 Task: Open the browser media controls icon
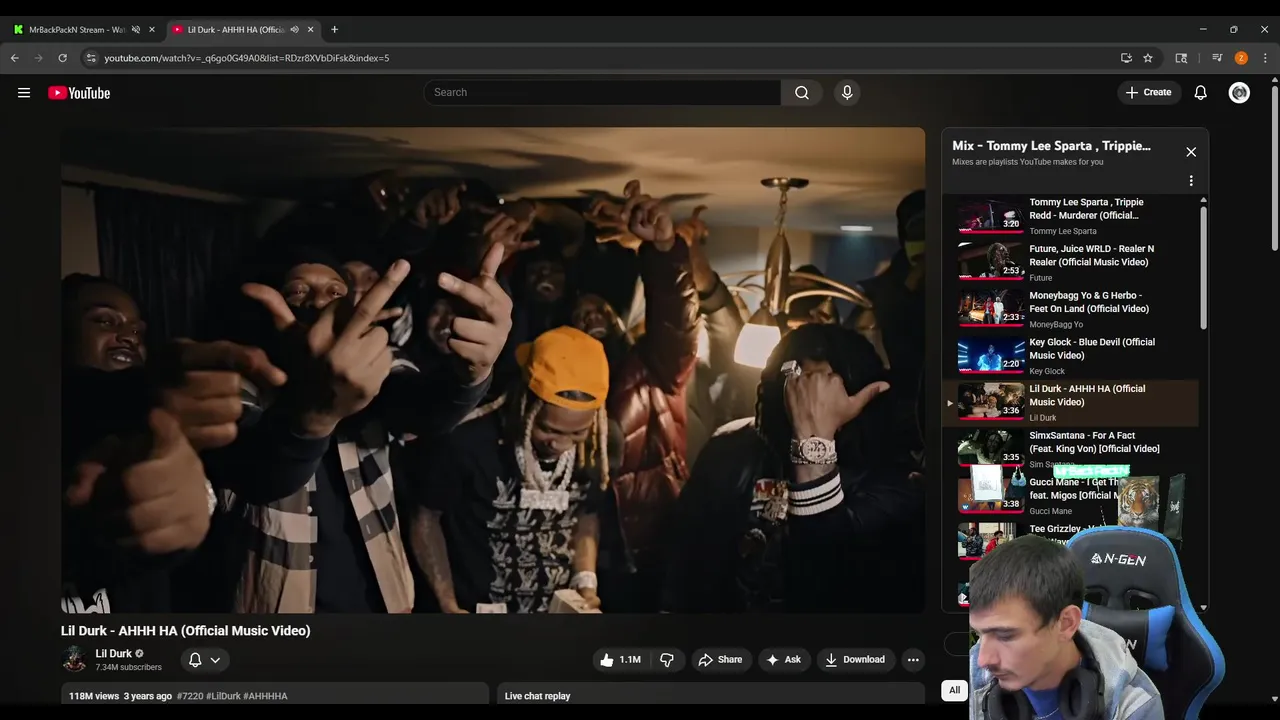[1217, 58]
